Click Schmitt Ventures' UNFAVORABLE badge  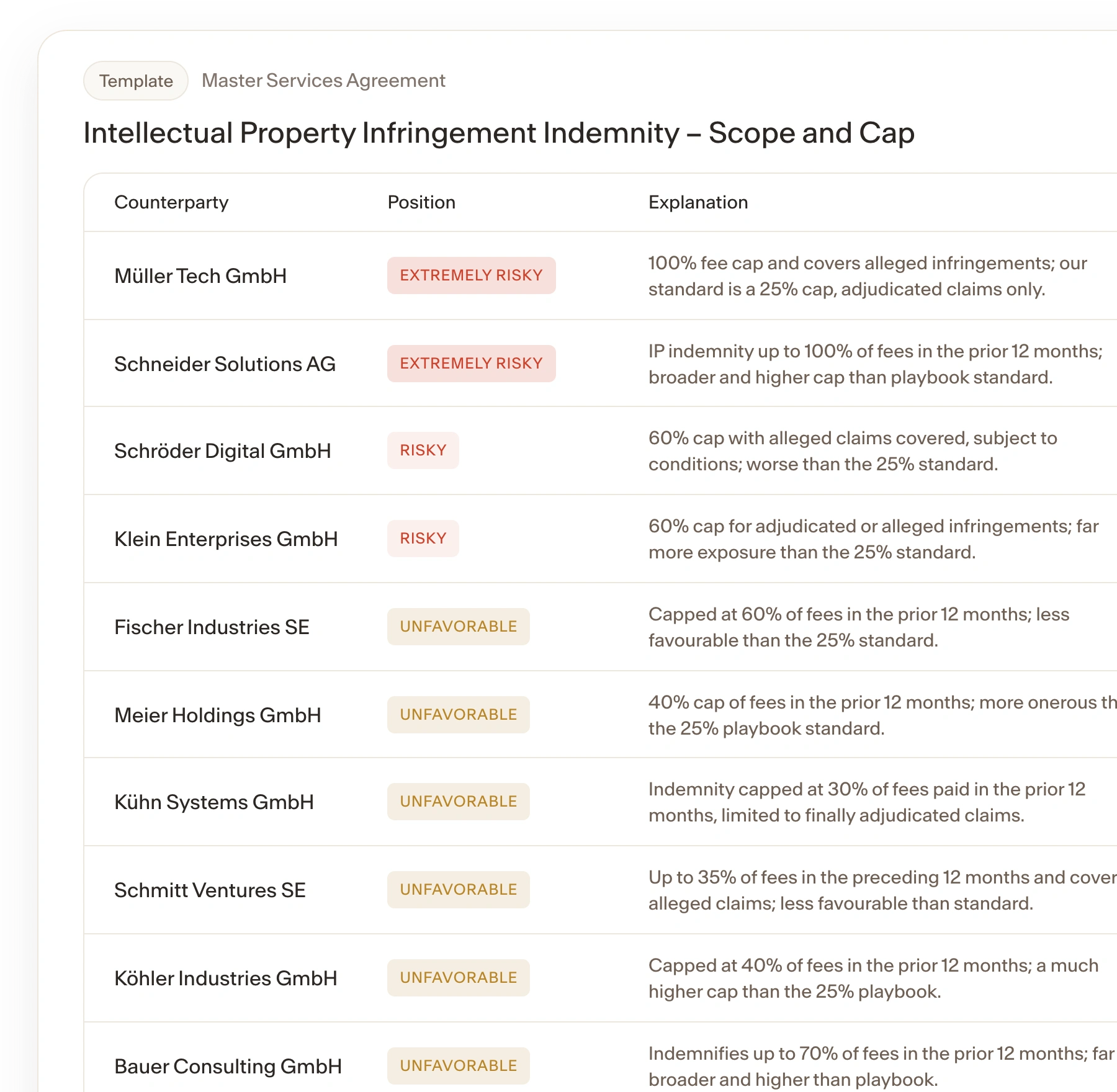(x=459, y=890)
